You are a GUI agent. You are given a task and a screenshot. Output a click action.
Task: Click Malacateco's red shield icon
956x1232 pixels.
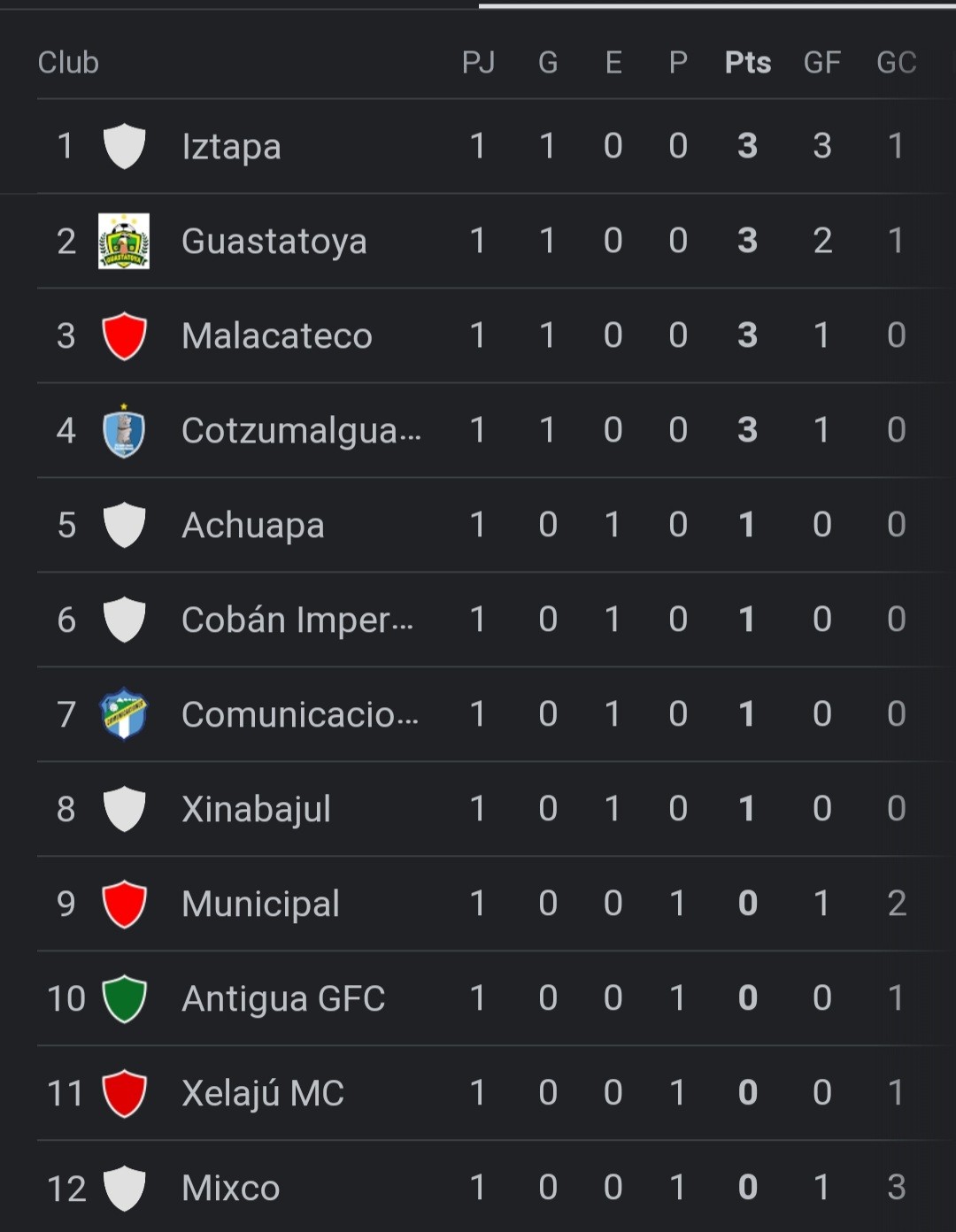pyautogui.click(x=124, y=335)
